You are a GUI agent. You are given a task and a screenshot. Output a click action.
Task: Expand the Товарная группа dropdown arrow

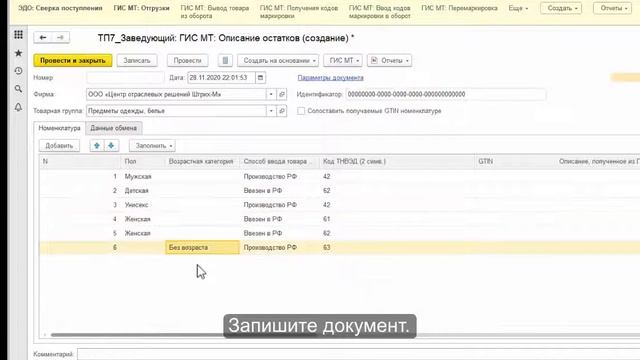coord(271,111)
